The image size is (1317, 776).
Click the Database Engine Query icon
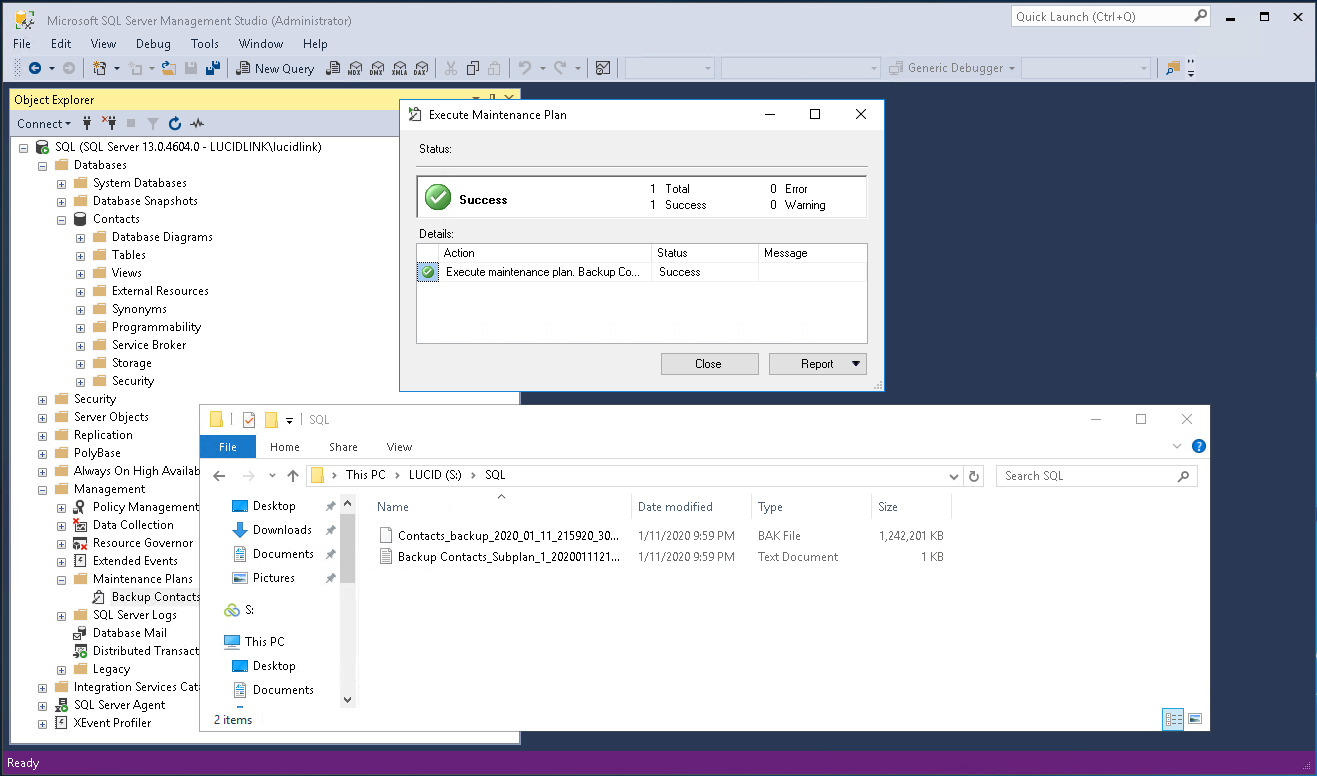333,68
